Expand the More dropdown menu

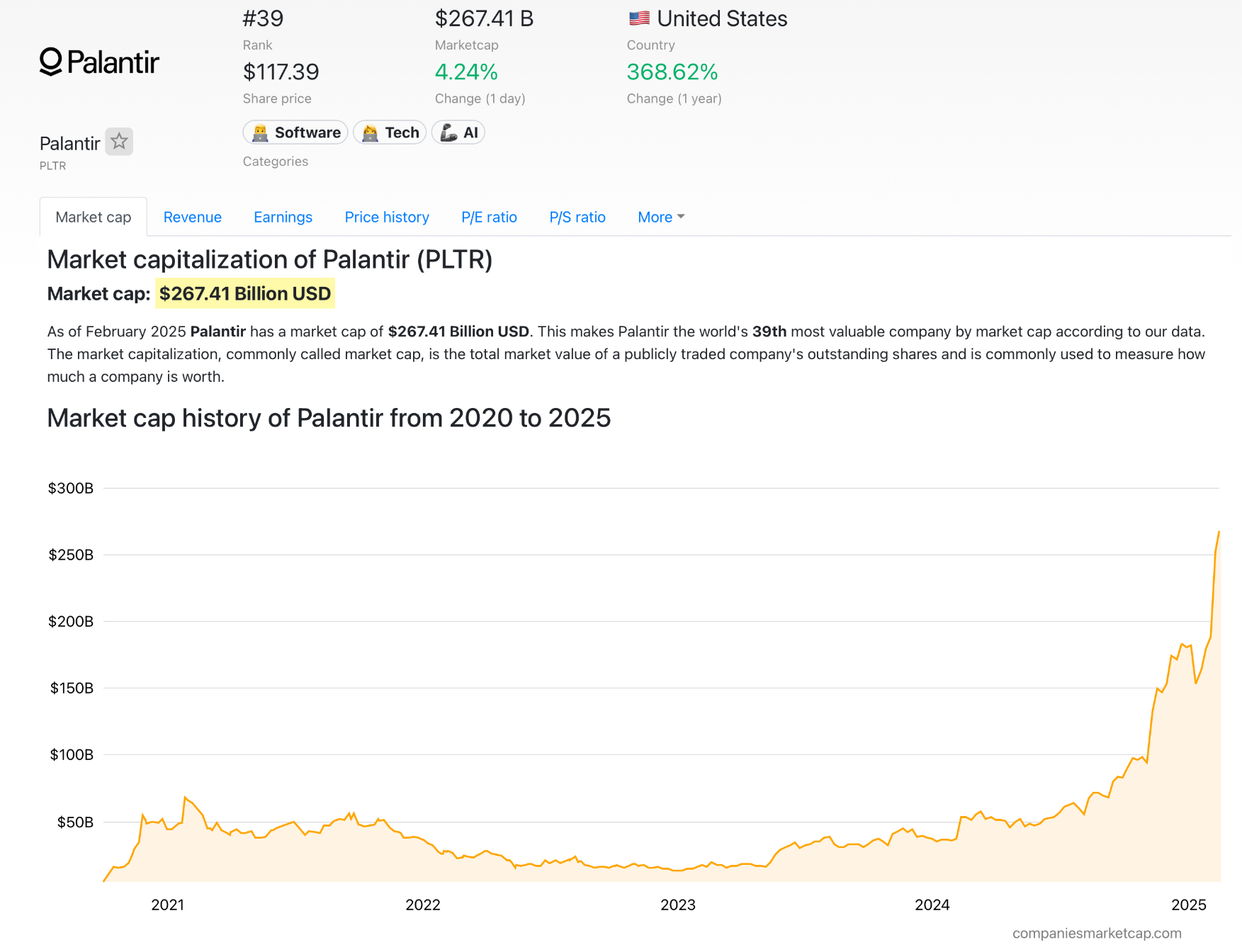(661, 217)
